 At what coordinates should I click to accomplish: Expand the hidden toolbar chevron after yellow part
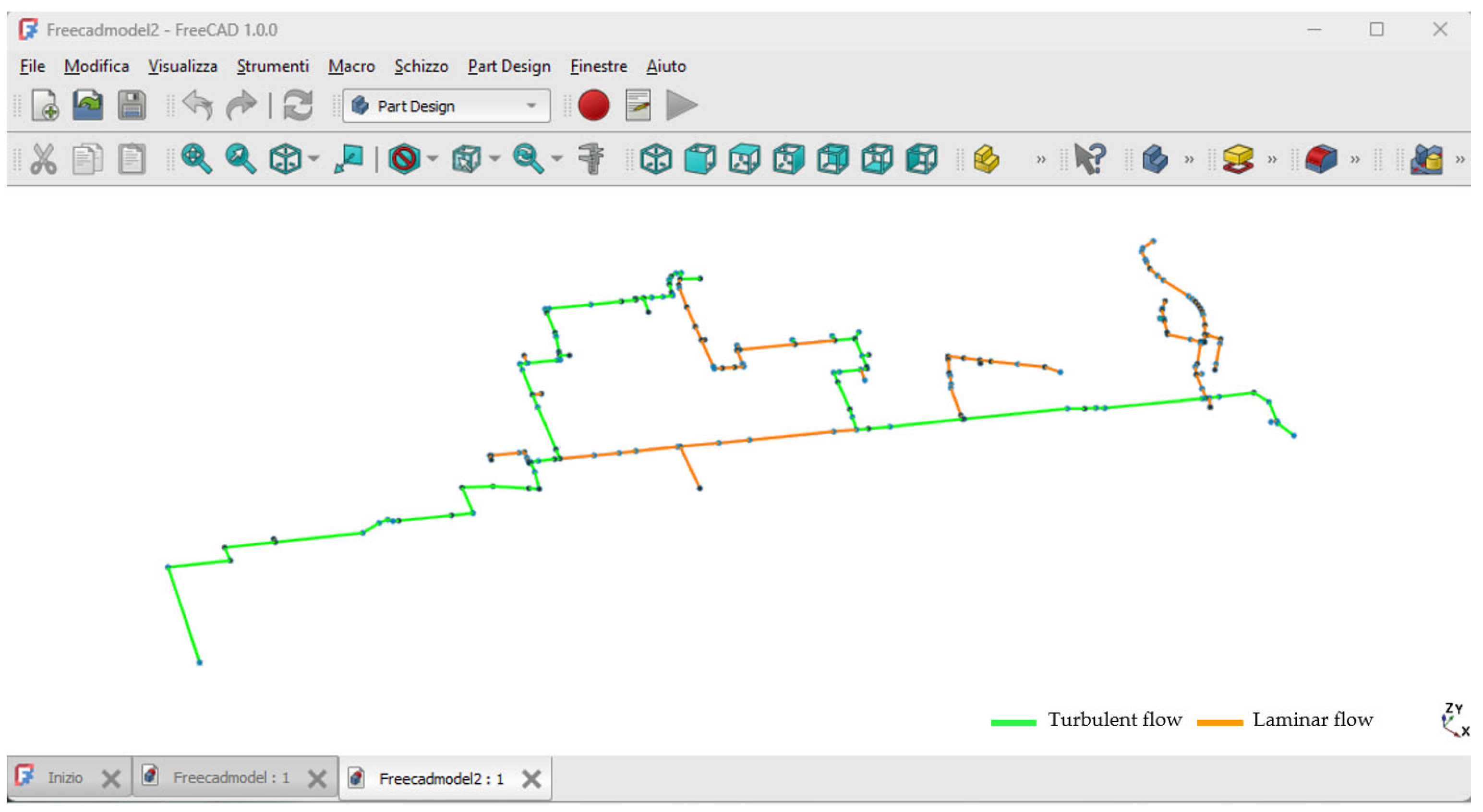(x=1041, y=159)
